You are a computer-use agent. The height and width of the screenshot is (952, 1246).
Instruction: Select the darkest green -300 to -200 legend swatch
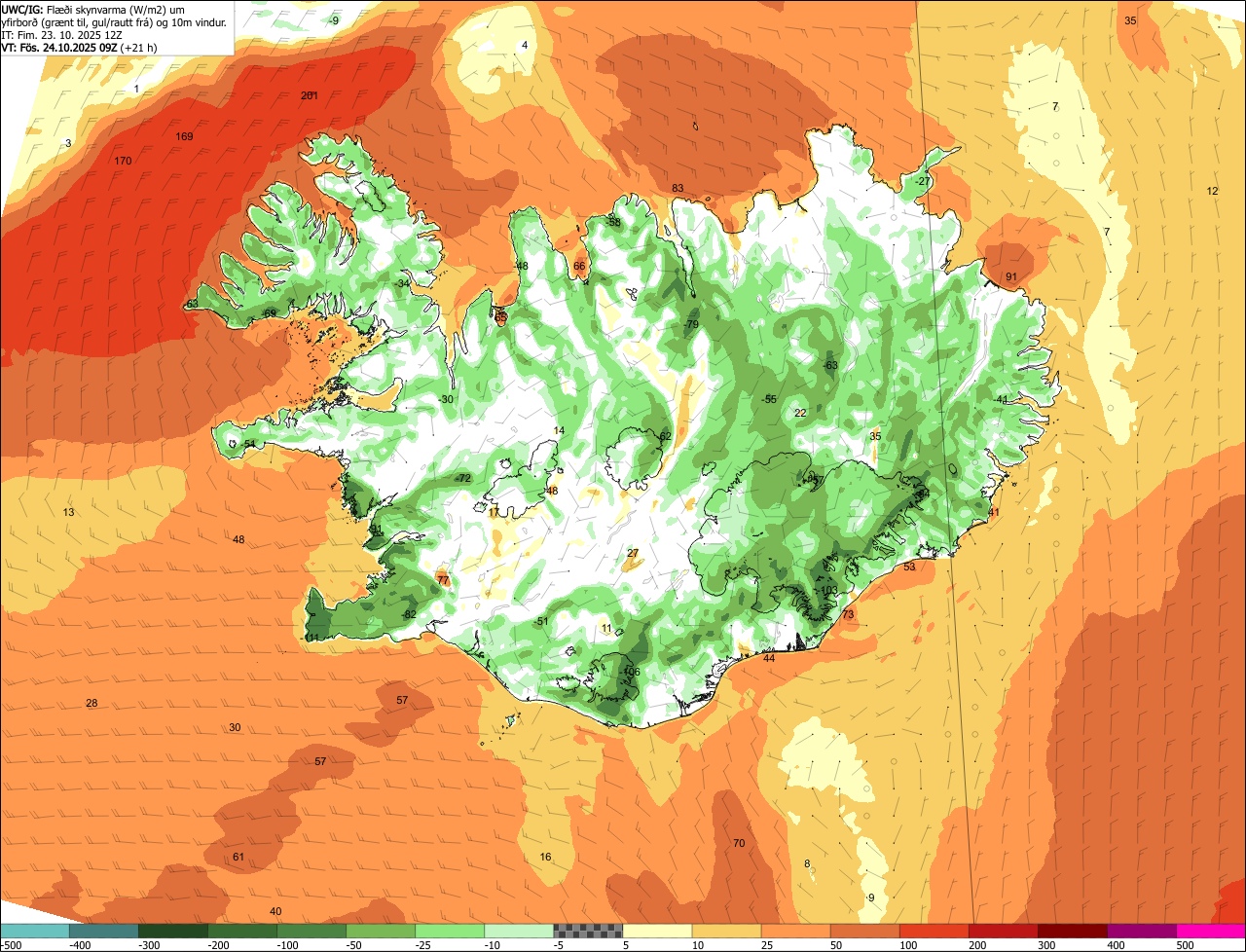(172, 931)
